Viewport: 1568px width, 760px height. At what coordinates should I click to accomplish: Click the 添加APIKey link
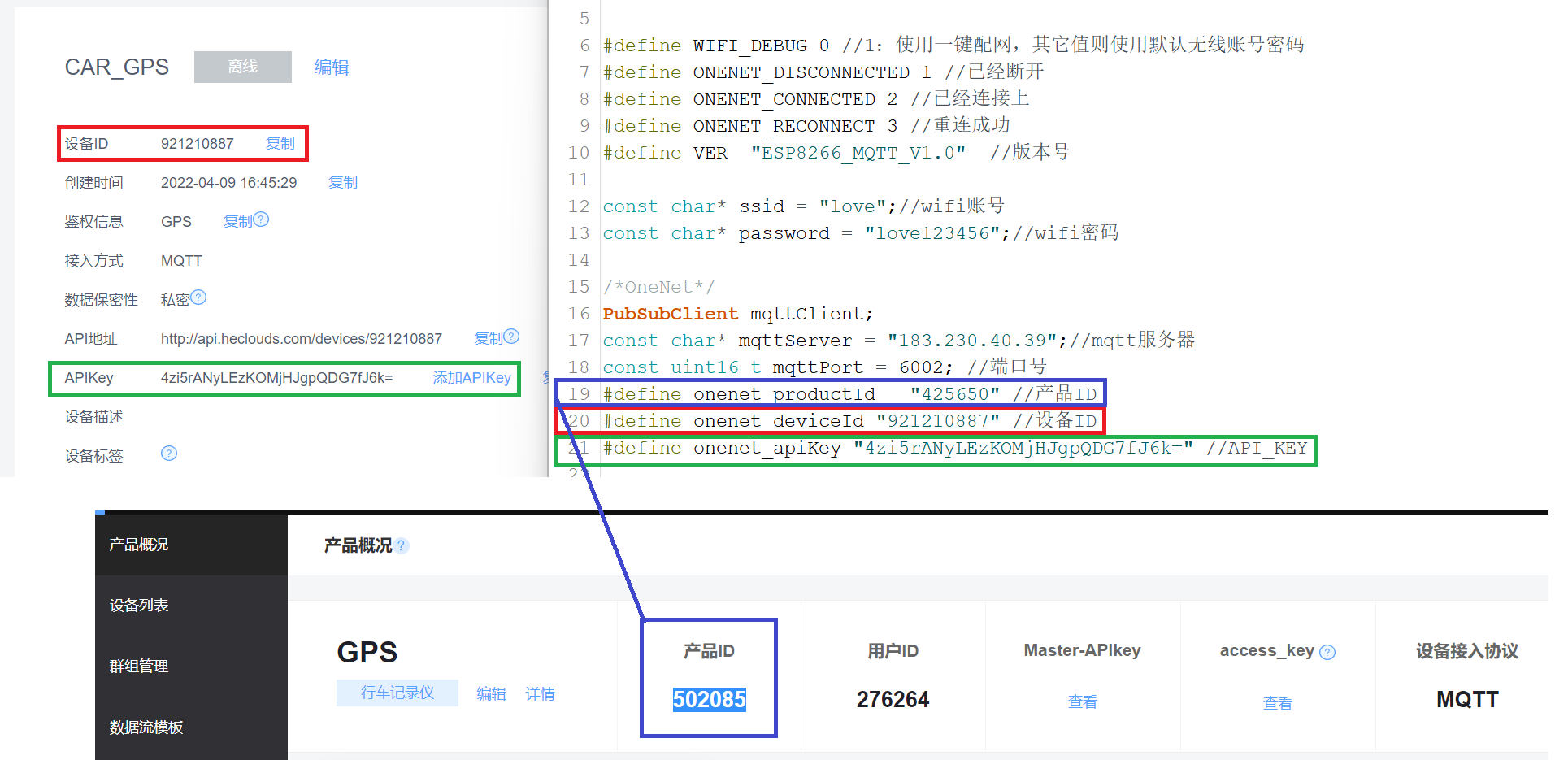(471, 378)
